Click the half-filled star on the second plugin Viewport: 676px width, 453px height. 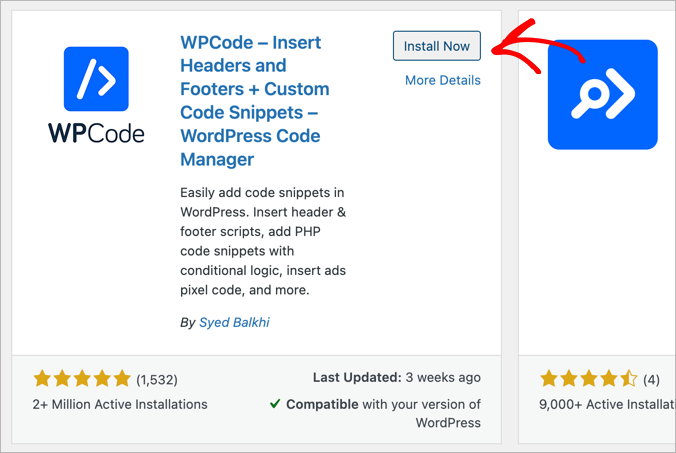628,378
